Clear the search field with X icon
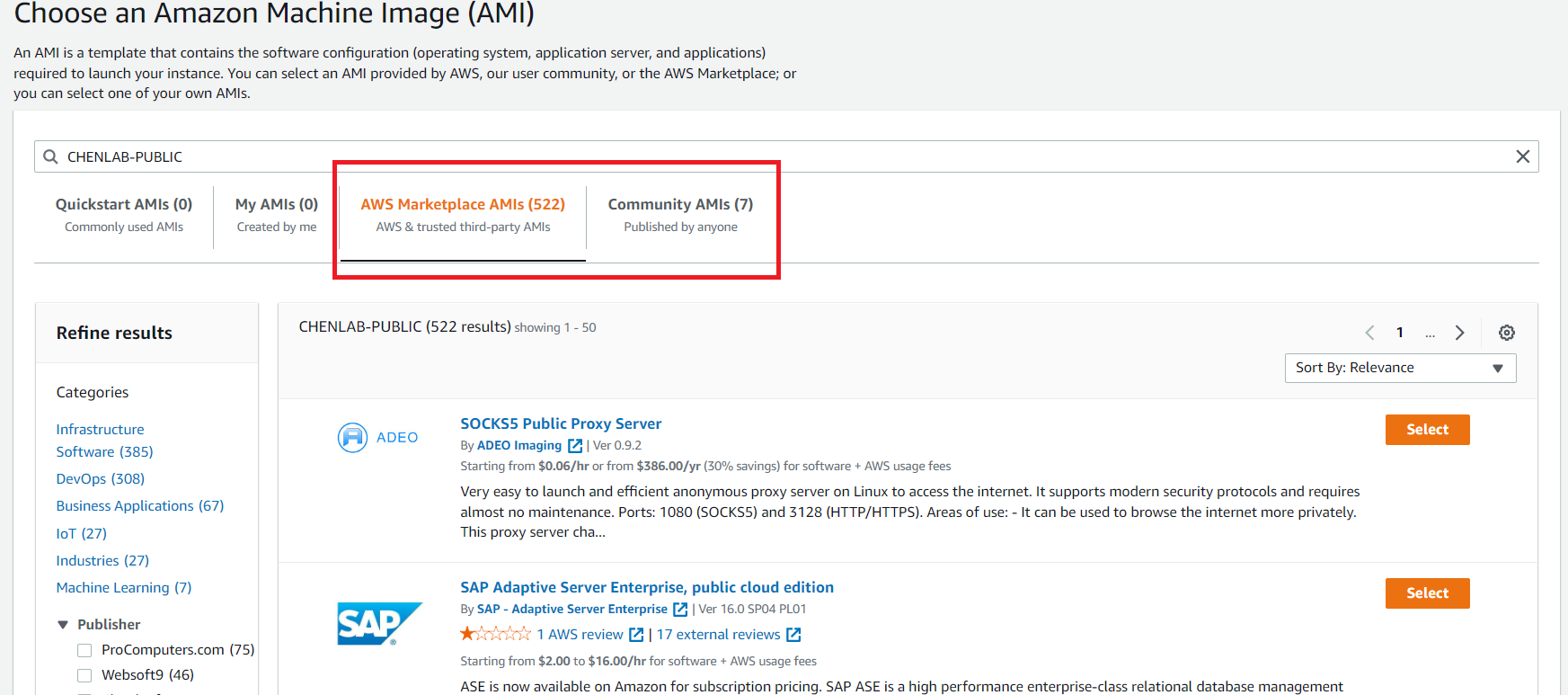Screen dimensions: 1568x695 [1522, 156]
